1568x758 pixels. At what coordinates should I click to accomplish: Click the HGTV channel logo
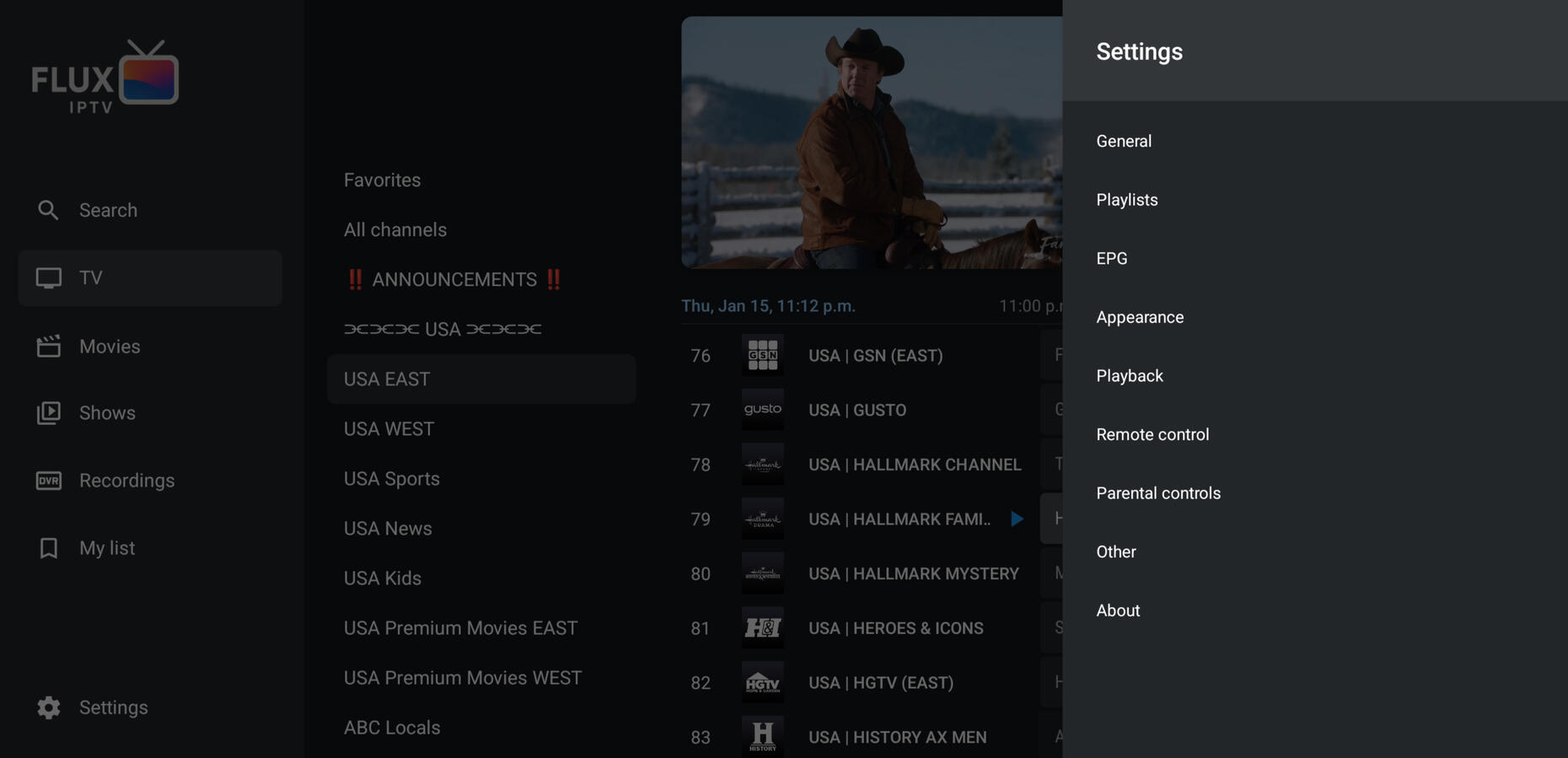coord(762,683)
